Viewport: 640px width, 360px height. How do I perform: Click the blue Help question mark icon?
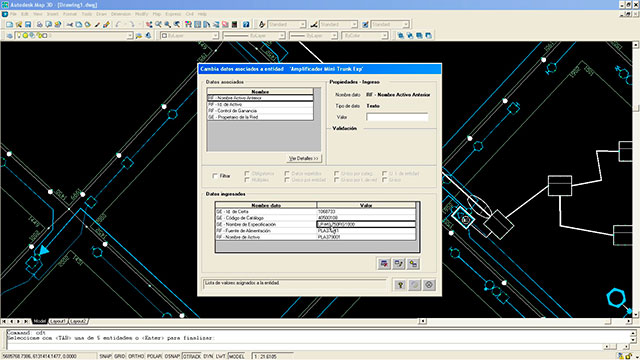coord(246,24)
